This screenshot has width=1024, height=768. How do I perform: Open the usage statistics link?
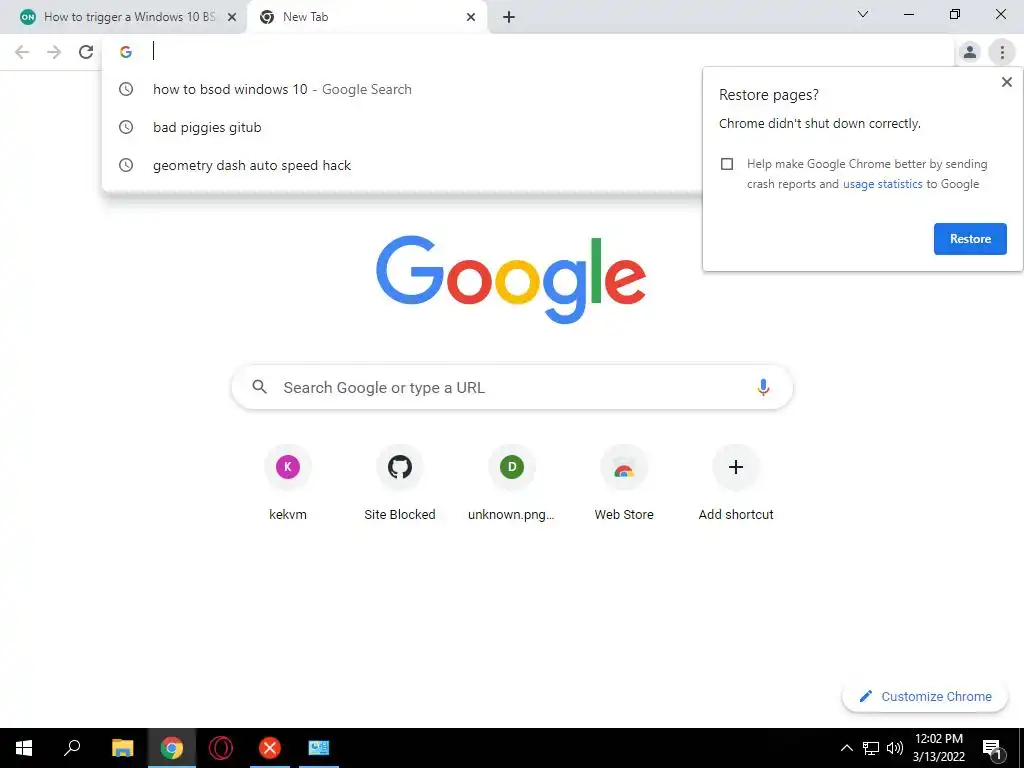click(882, 184)
